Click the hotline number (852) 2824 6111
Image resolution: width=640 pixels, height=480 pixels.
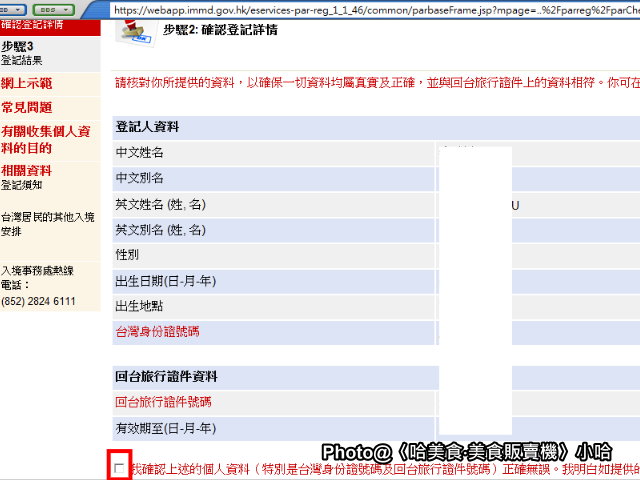coord(38,302)
